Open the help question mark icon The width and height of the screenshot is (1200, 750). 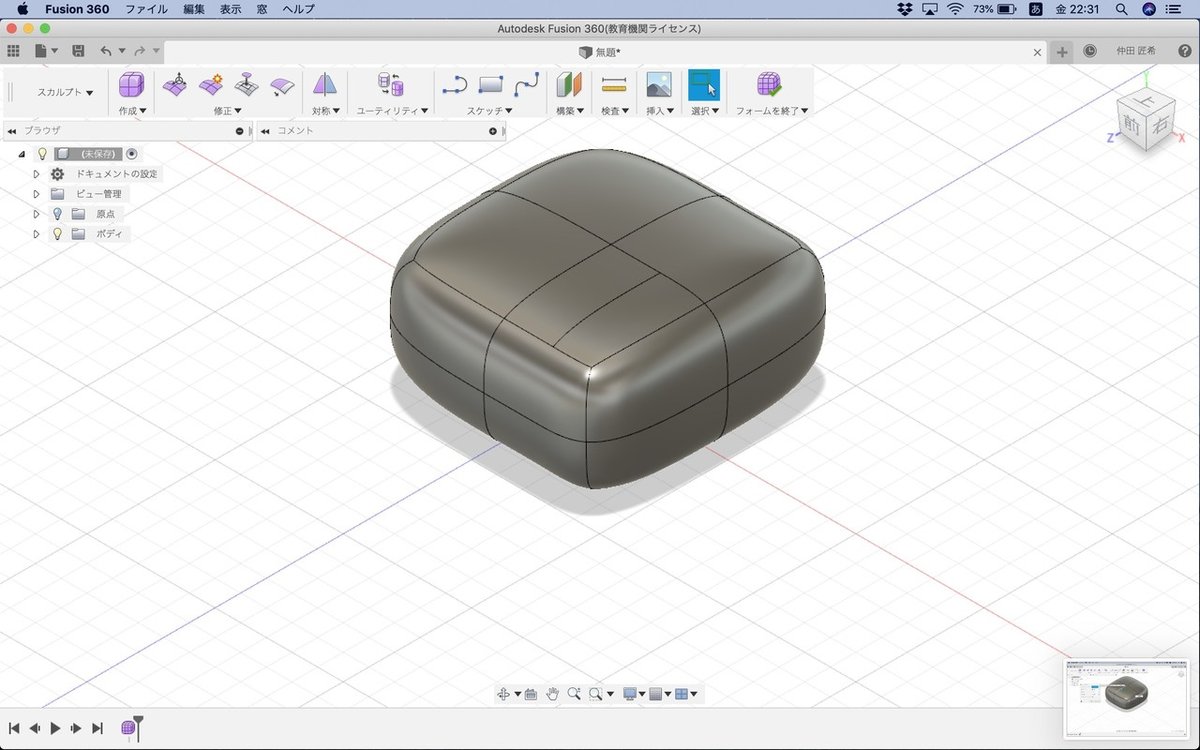(1184, 51)
